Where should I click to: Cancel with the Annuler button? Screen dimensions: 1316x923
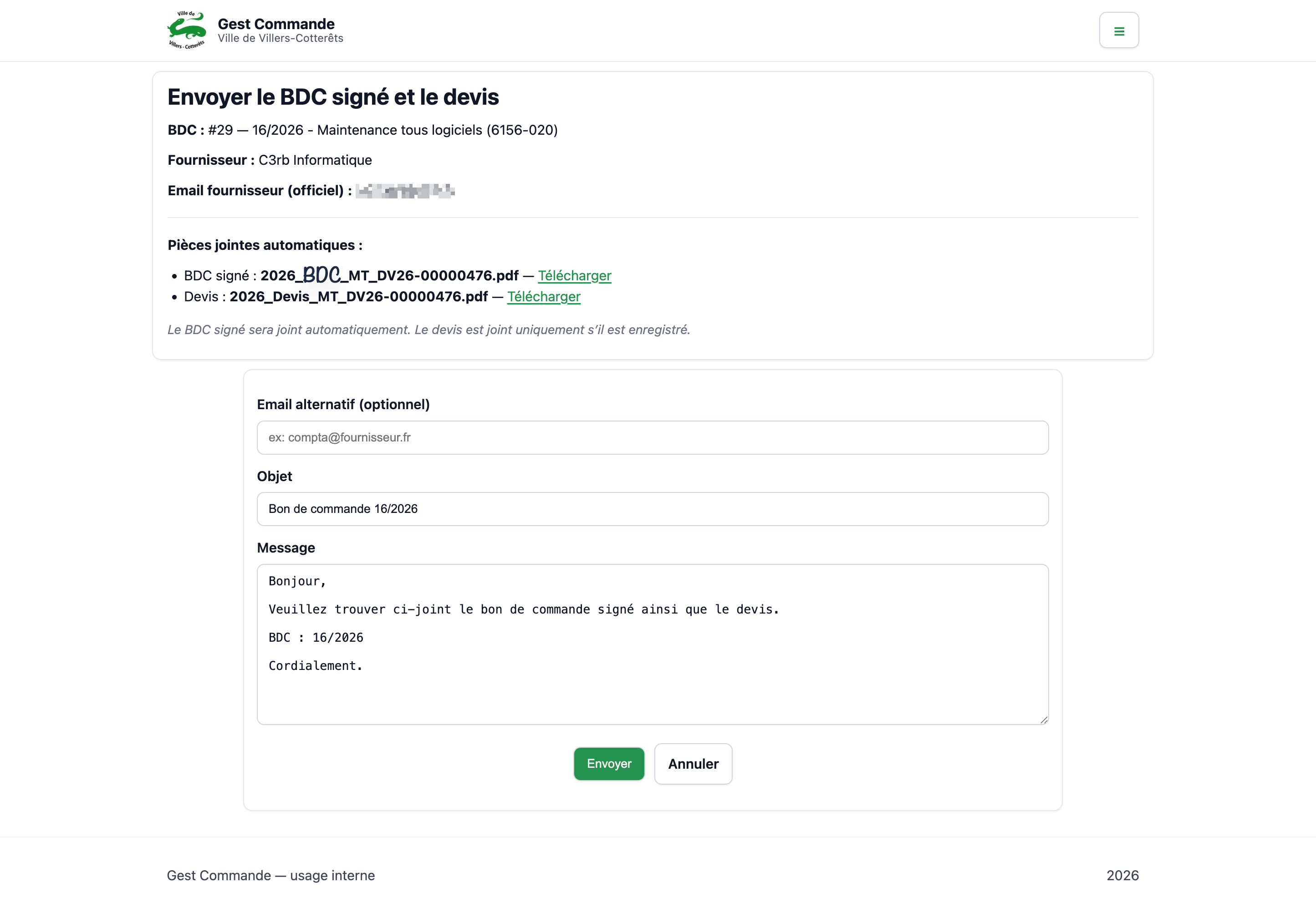tap(693, 764)
